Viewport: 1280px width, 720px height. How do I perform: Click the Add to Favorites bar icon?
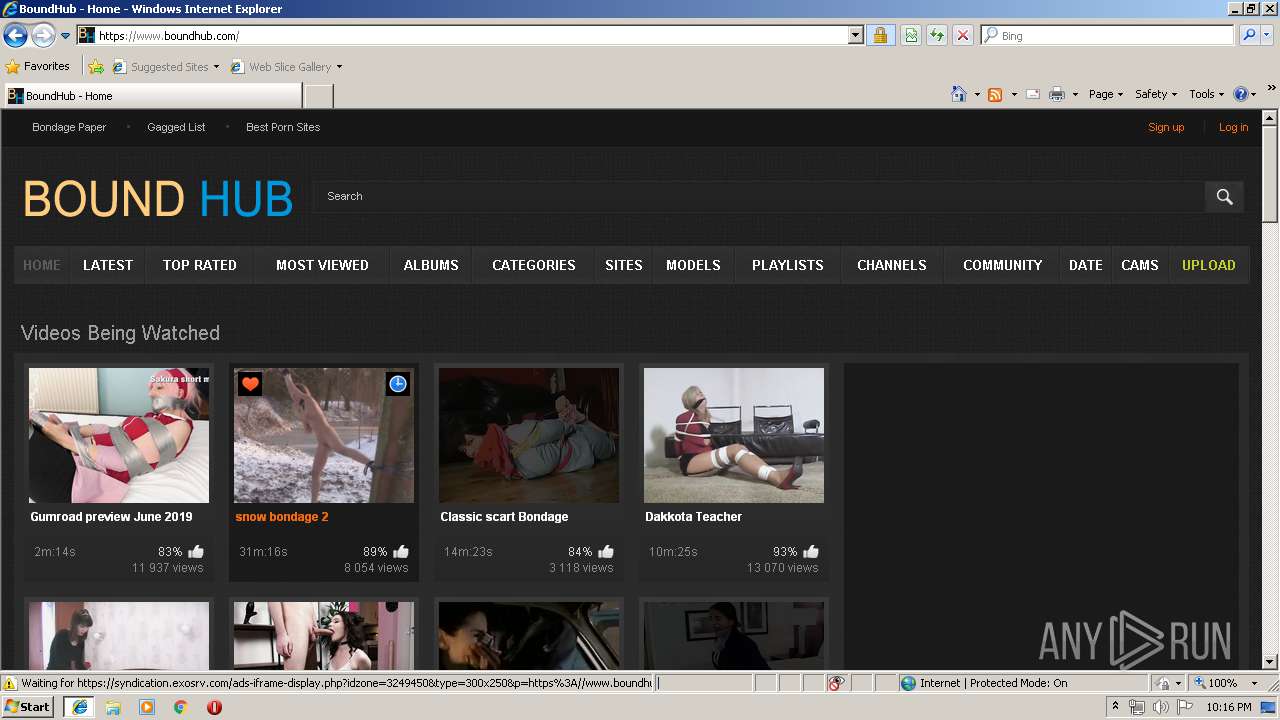pos(96,67)
